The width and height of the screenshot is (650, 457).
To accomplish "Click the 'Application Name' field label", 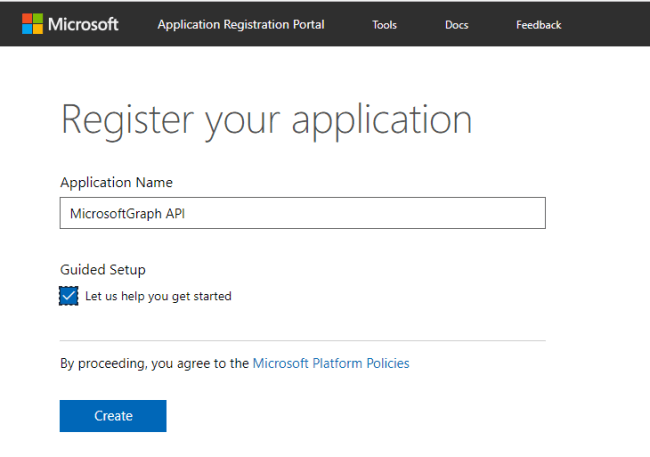I will click(116, 182).
